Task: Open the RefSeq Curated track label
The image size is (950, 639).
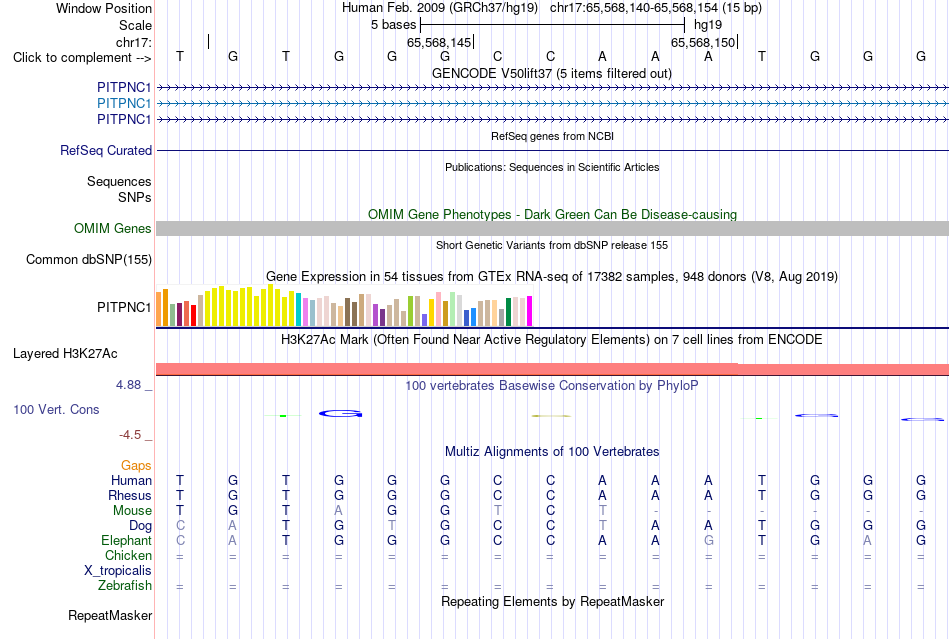Action: tap(106, 150)
